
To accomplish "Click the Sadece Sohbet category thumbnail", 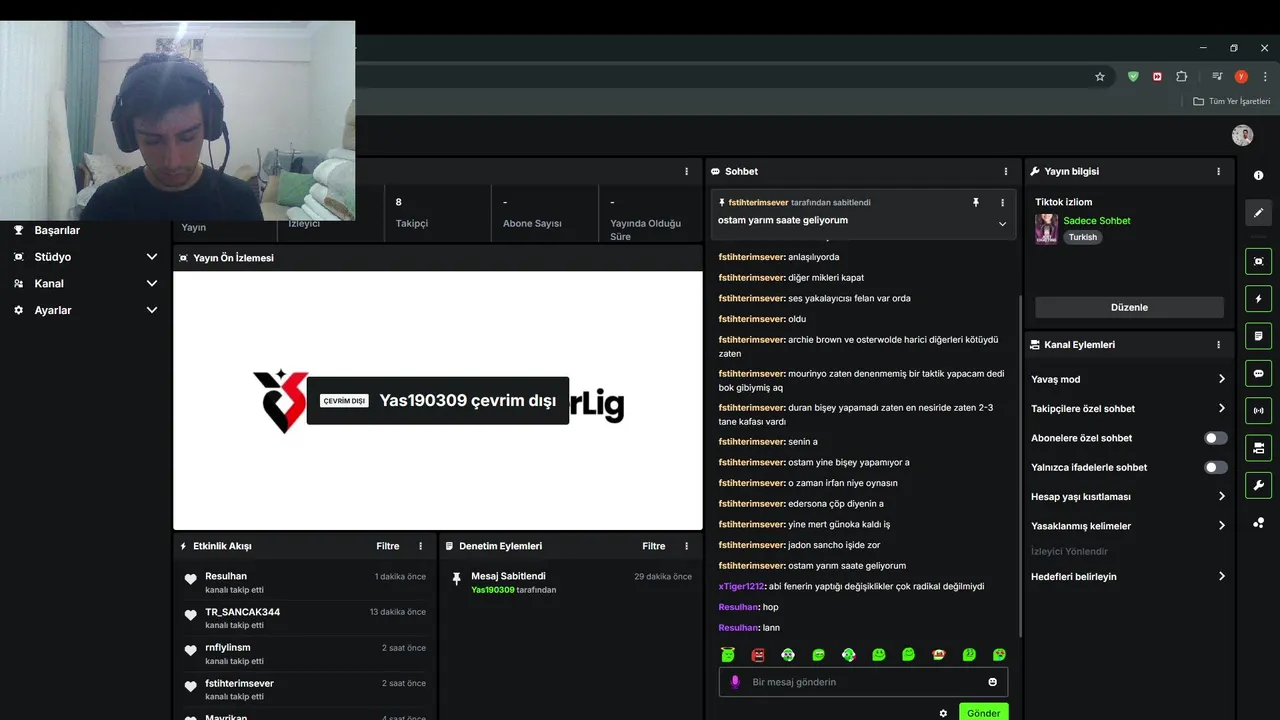I will pos(1047,229).
